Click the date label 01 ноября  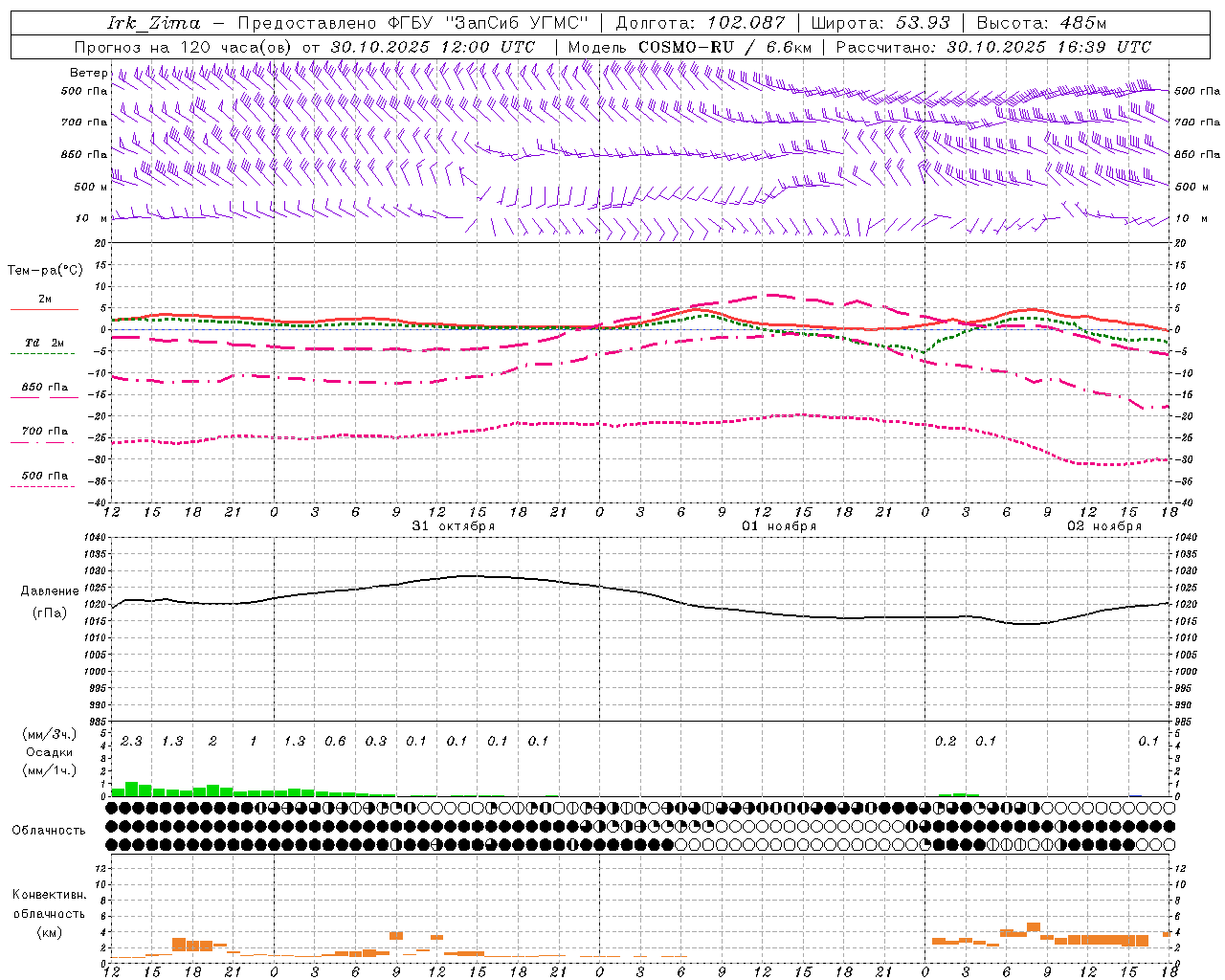click(779, 526)
